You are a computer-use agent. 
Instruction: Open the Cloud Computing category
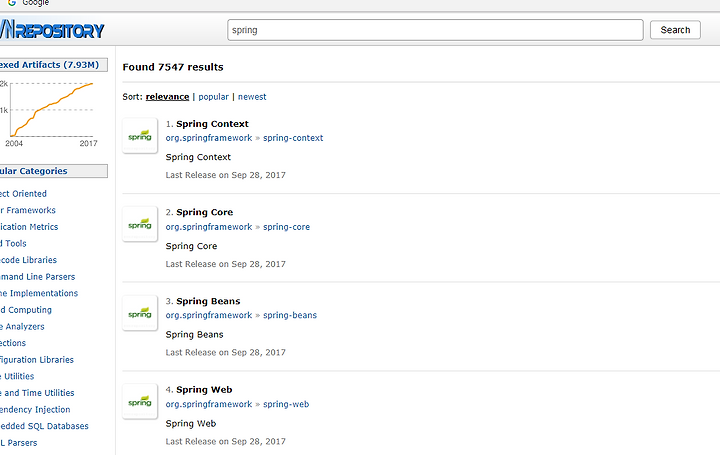point(26,310)
